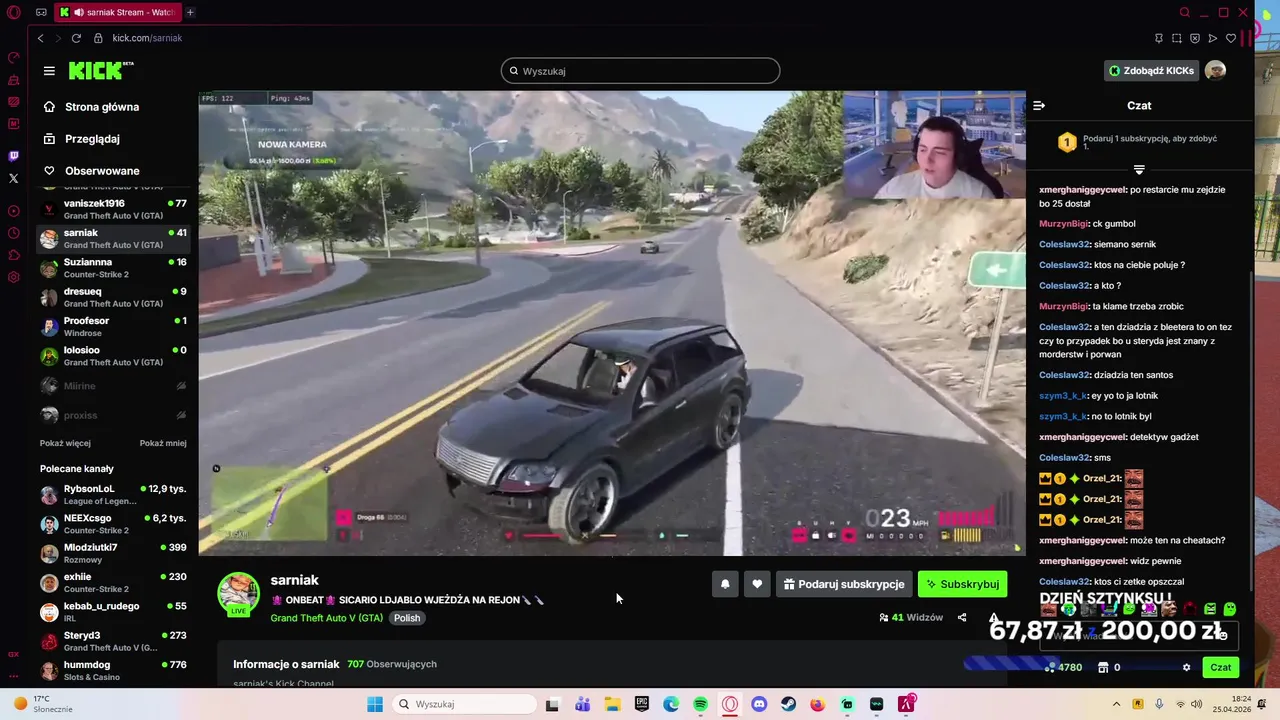Viewport: 1280px width, 720px height.
Task: Mute the sarniak Stream tab audio
Action: (x=78, y=12)
